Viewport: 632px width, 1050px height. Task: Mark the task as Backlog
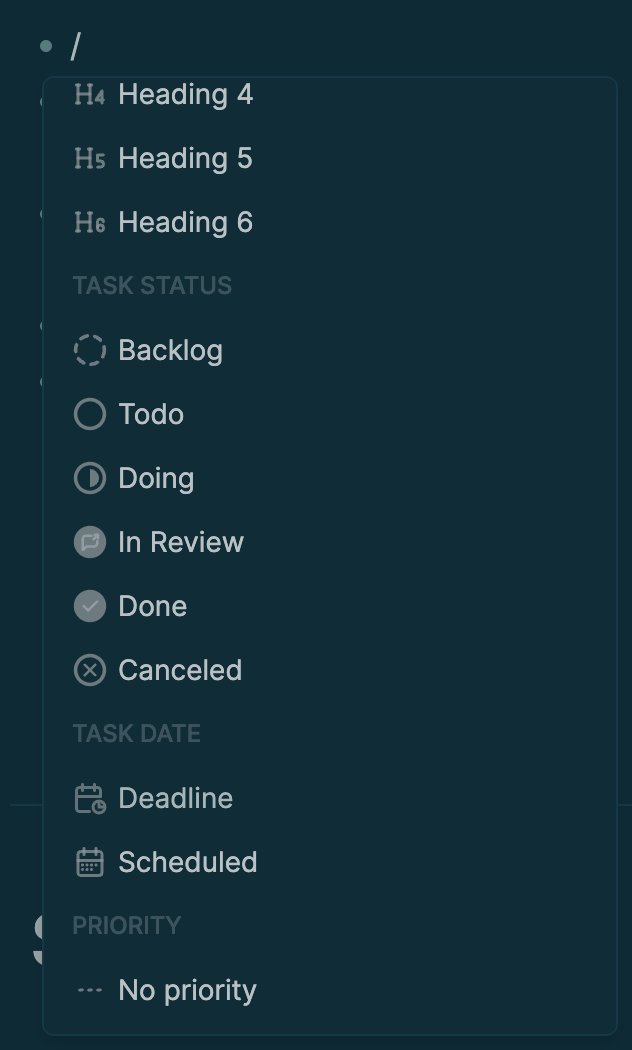point(170,351)
